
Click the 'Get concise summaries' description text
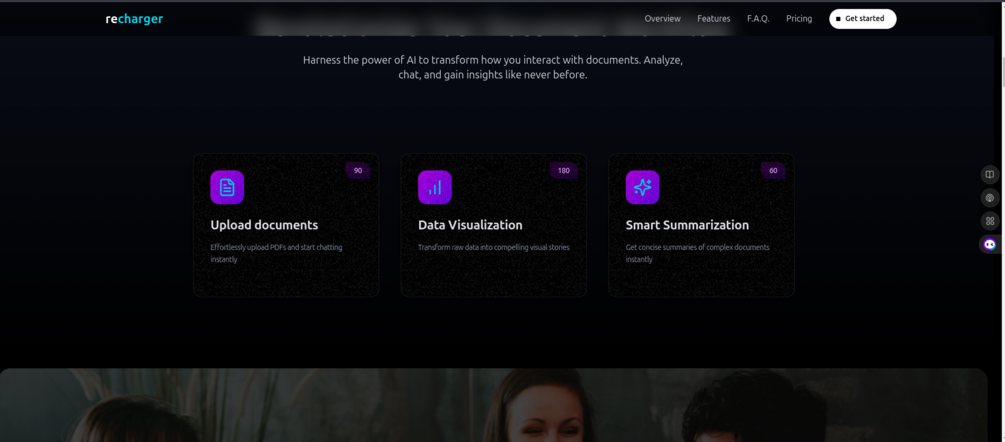pos(697,253)
